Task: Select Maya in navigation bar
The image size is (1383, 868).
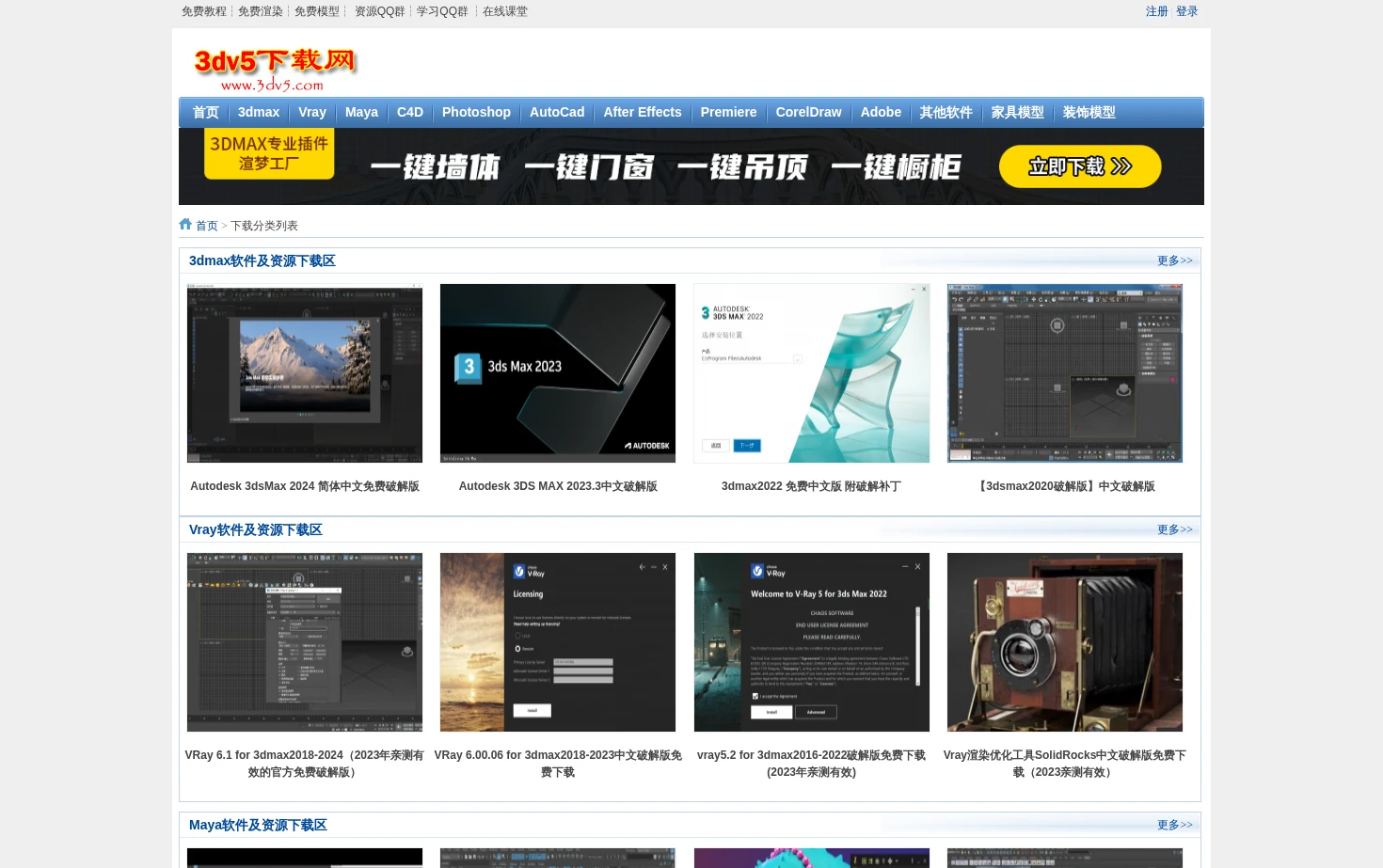Action: pyautogui.click(x=361, y=112)
